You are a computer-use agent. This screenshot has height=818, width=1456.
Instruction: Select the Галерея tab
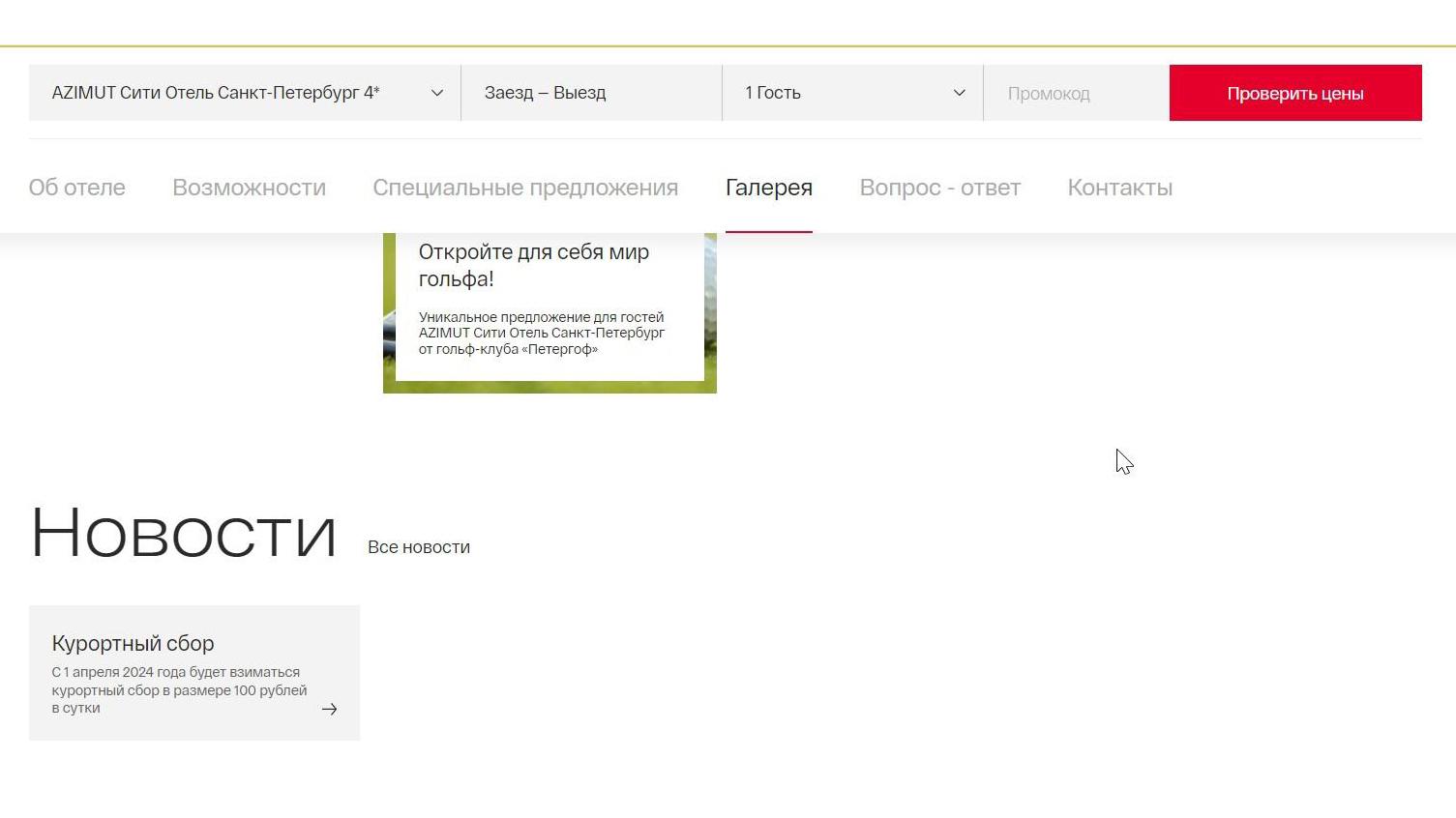769,188
